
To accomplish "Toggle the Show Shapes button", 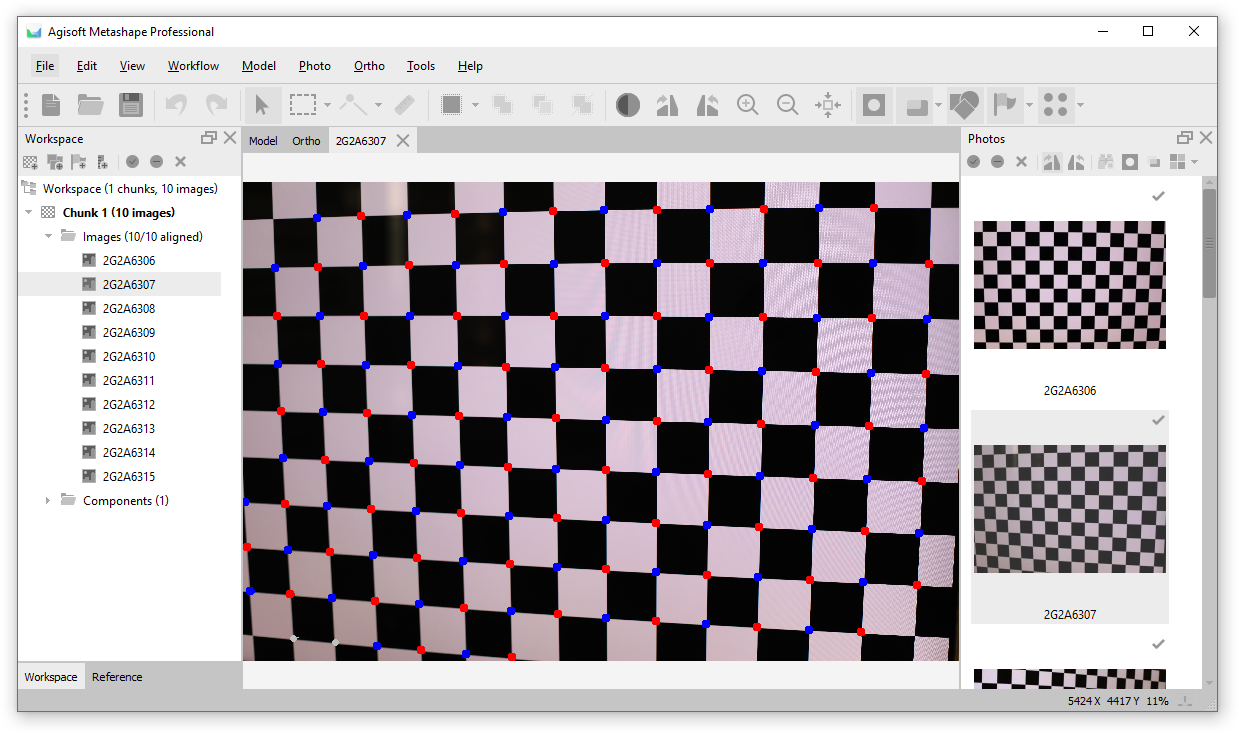I will click(x=964, y=104).
